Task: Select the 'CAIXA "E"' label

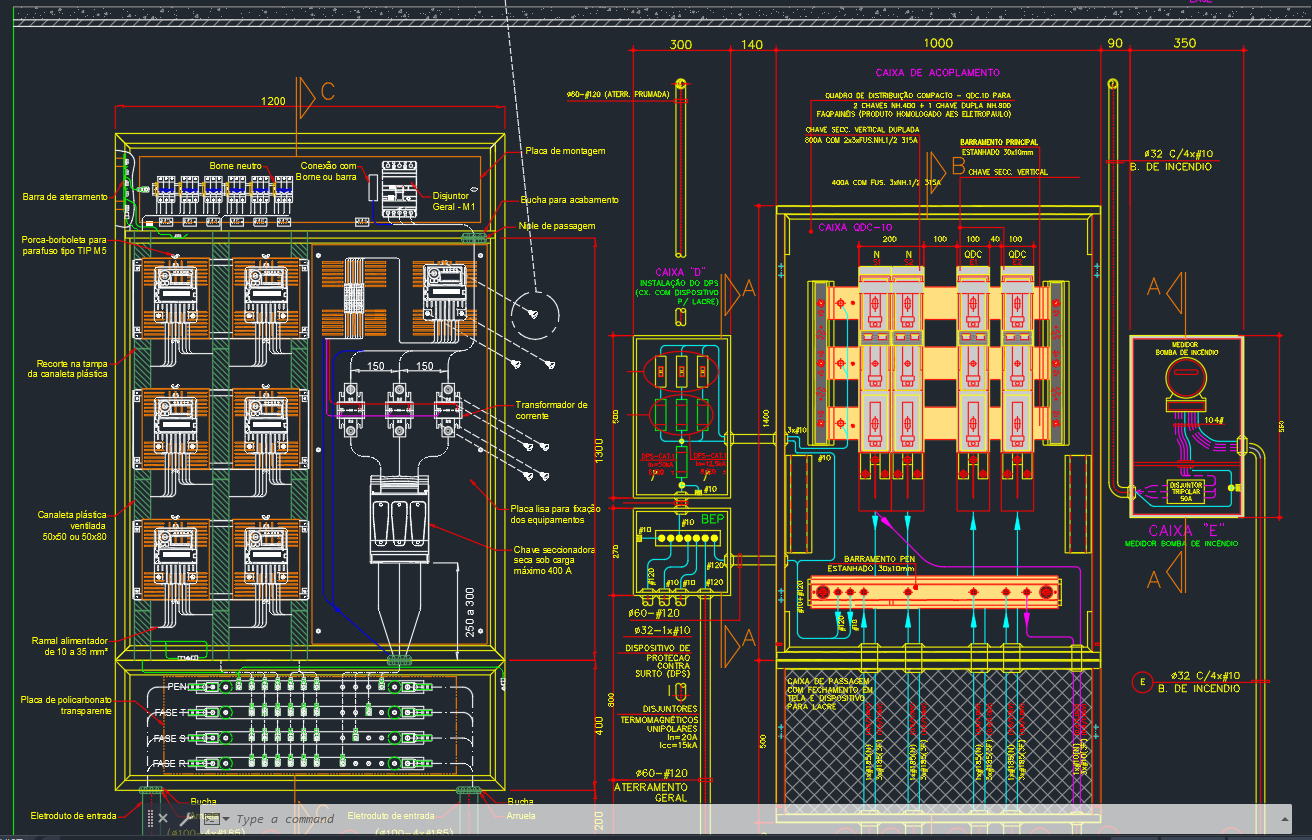Action: pos(1185,530)
